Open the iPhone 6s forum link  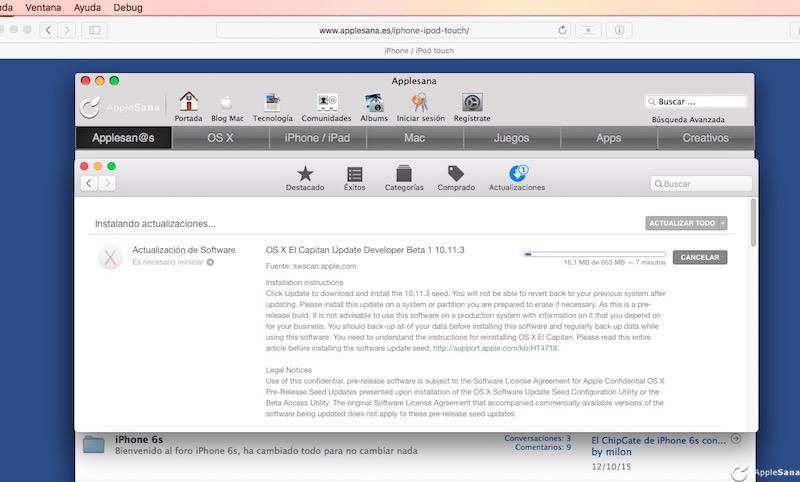[139, 439]
